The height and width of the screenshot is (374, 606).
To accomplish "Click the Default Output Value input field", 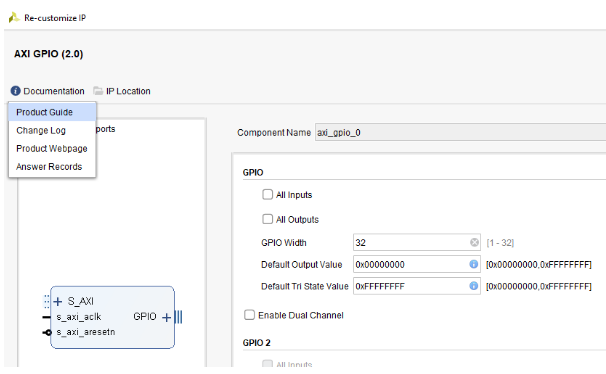I will coord(417,264).
